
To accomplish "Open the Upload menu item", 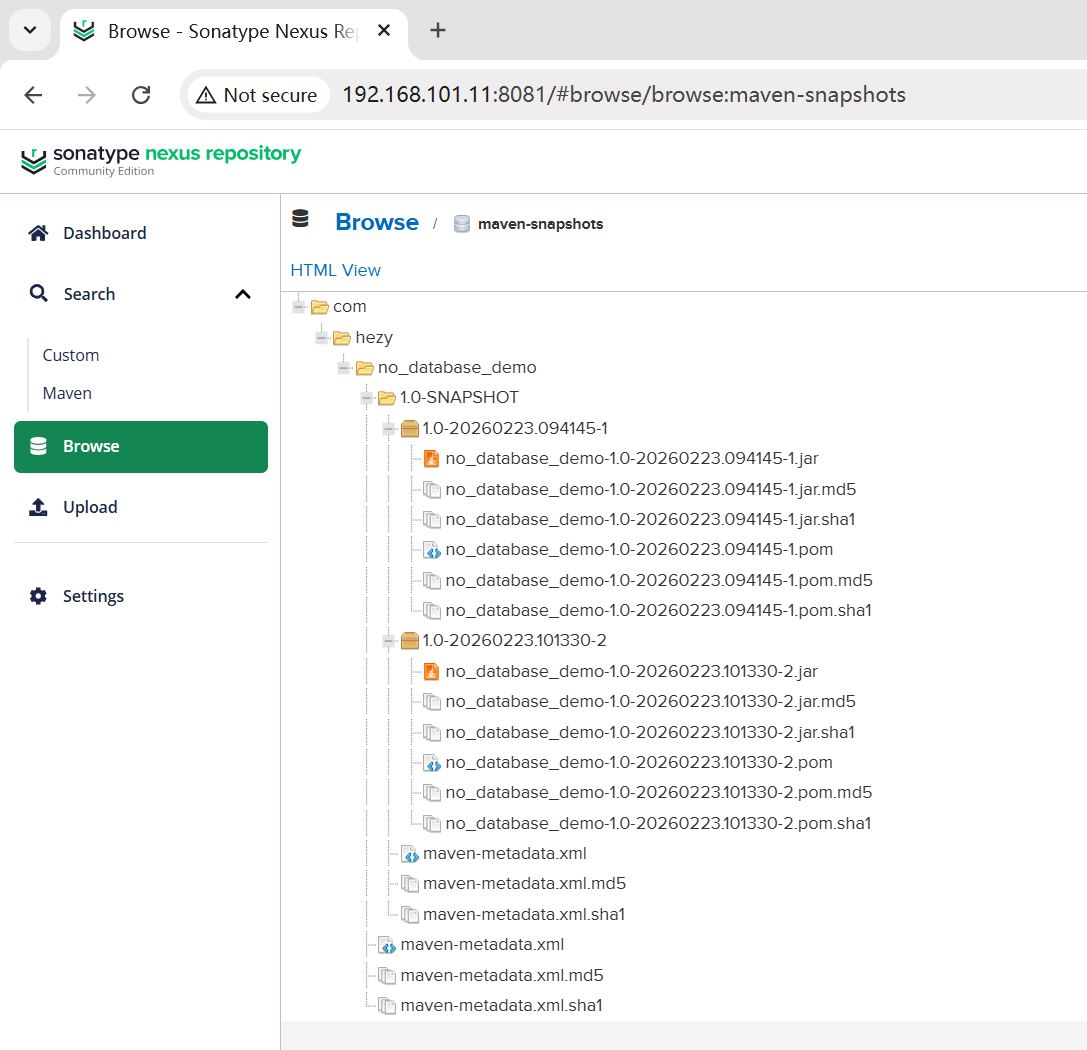I will click(x=141, y=507).
